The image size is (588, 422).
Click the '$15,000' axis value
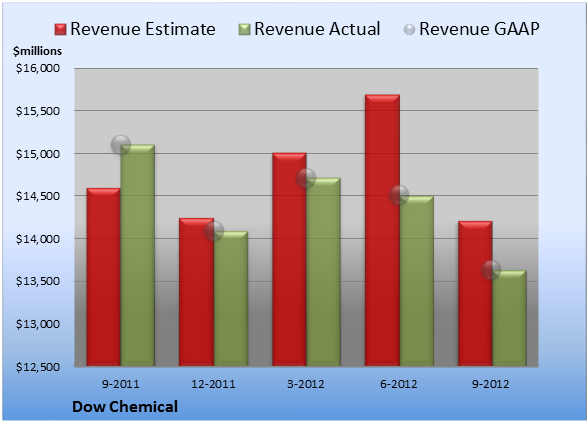point(38,154)
